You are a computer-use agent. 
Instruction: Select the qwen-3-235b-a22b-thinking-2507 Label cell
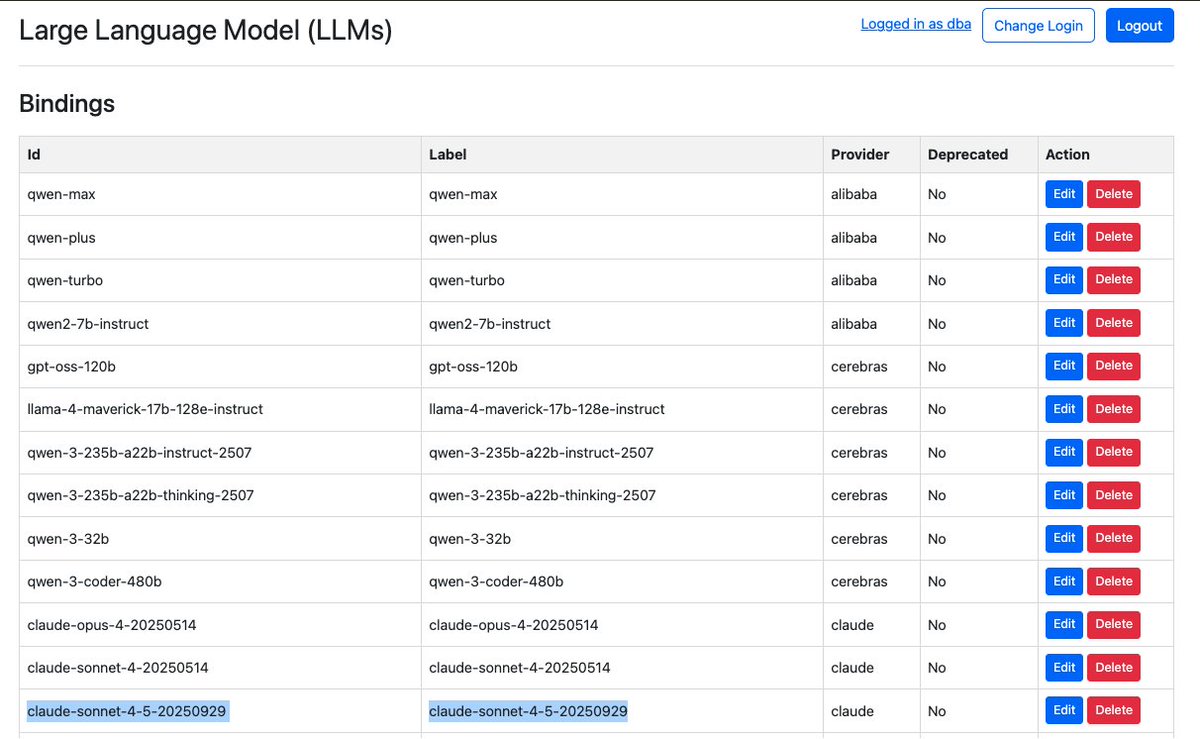(622, 495)
